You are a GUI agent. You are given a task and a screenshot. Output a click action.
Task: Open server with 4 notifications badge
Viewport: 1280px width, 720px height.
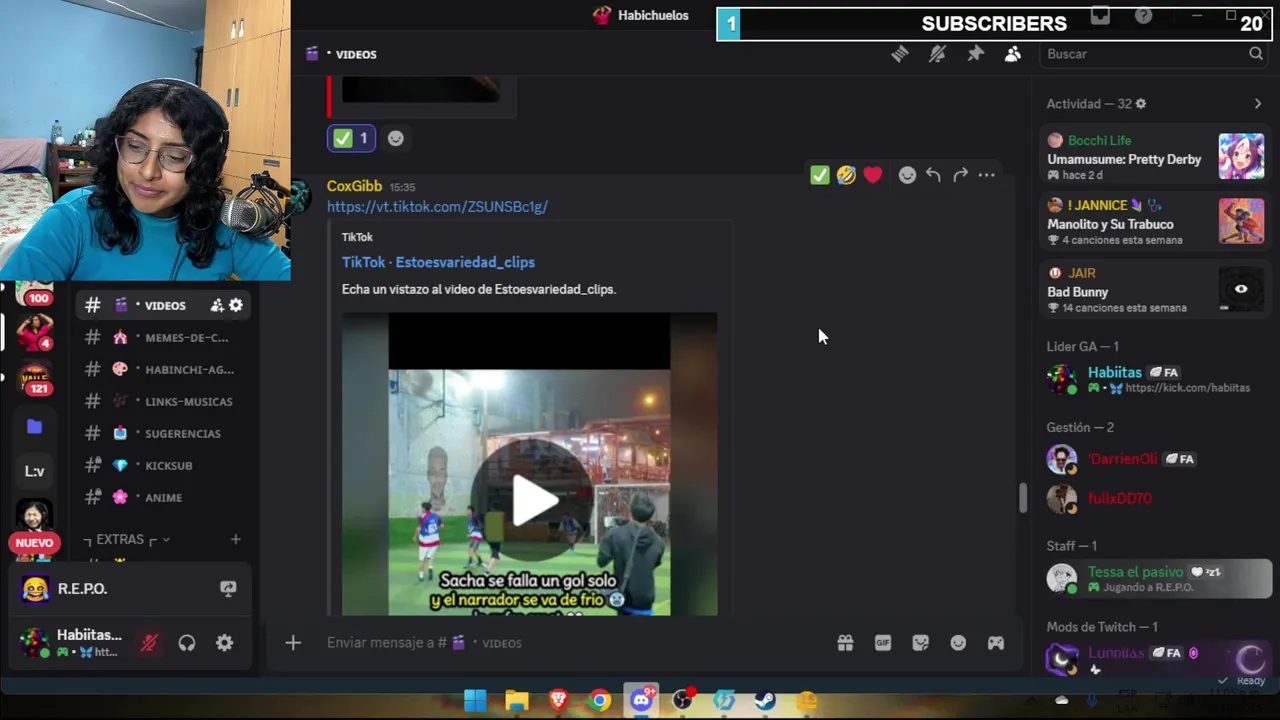point(34,332)
